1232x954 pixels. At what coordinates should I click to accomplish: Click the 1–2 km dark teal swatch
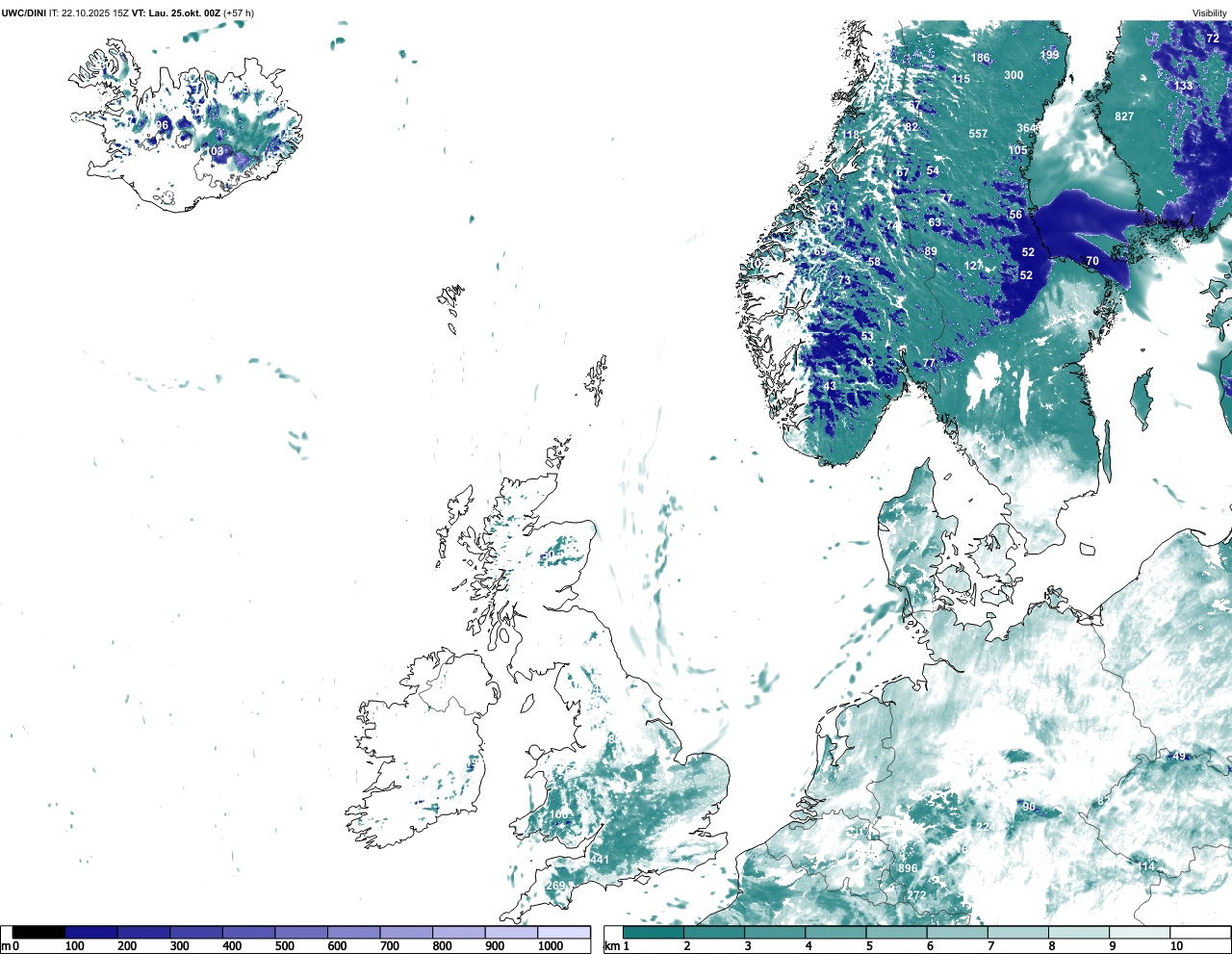pos(654,932)
